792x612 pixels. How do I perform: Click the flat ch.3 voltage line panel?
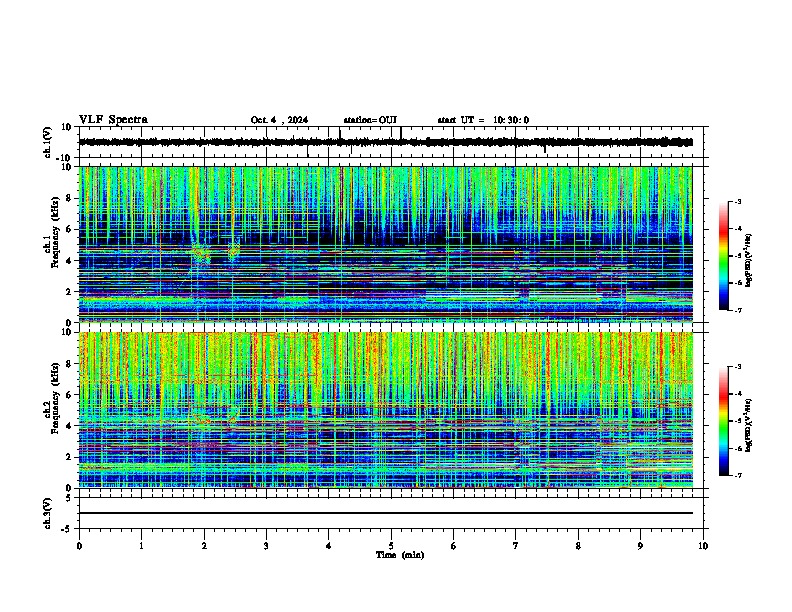393,513
